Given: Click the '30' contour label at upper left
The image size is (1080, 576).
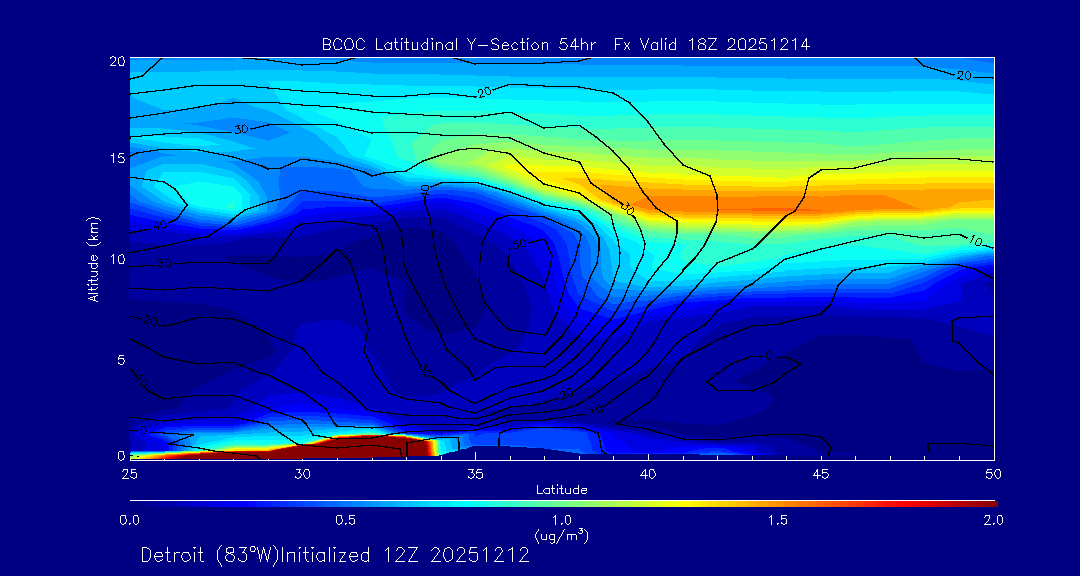Looking at the screenshot, I should click(241, 129).
